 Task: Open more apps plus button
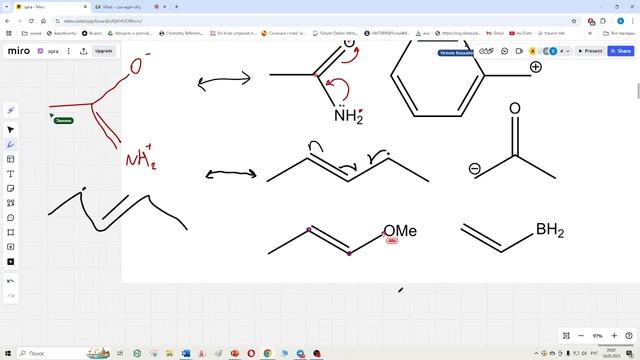click(11, 262)
